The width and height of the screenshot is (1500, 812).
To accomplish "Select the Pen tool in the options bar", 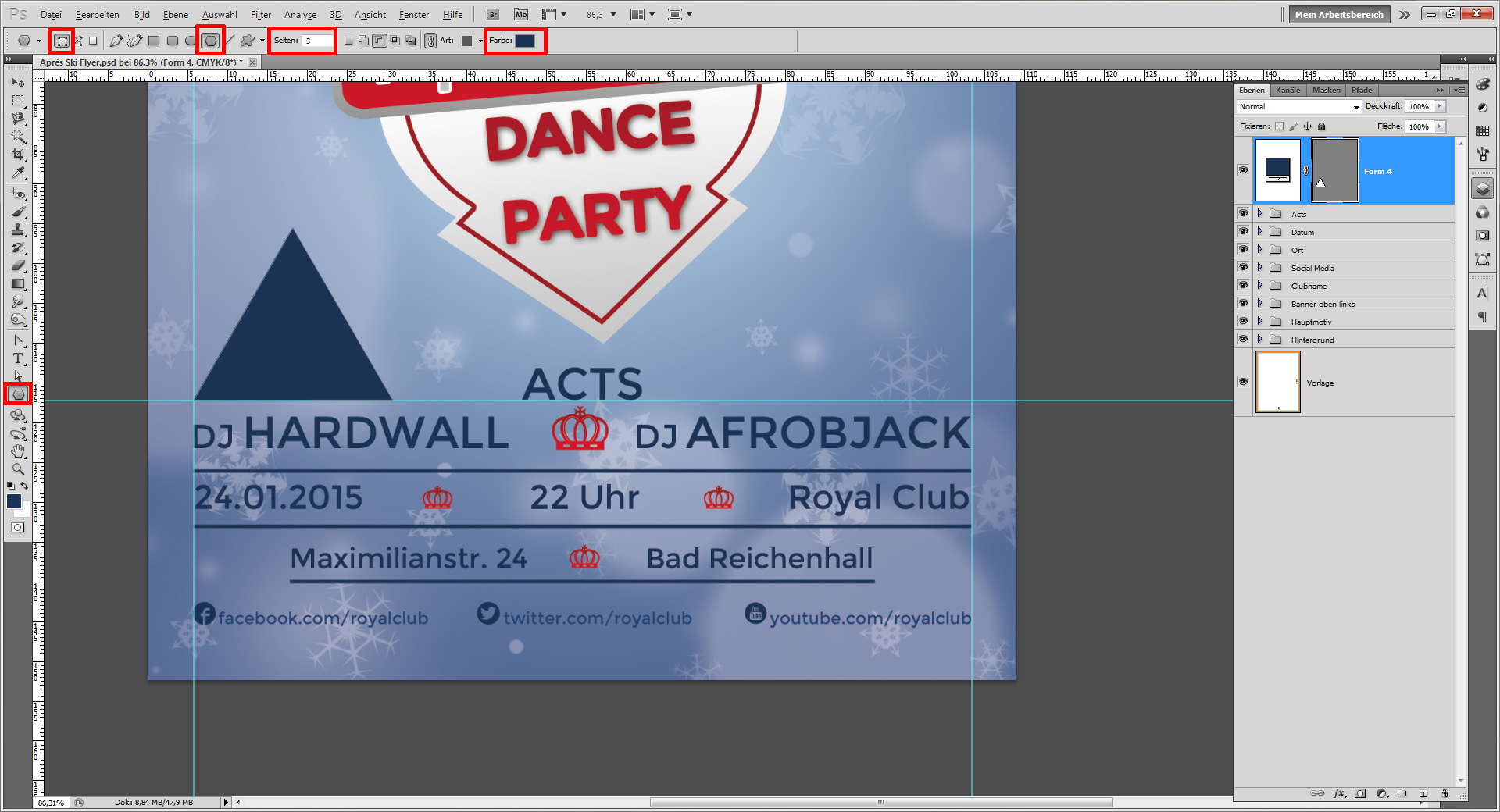I will click(116, 41).
